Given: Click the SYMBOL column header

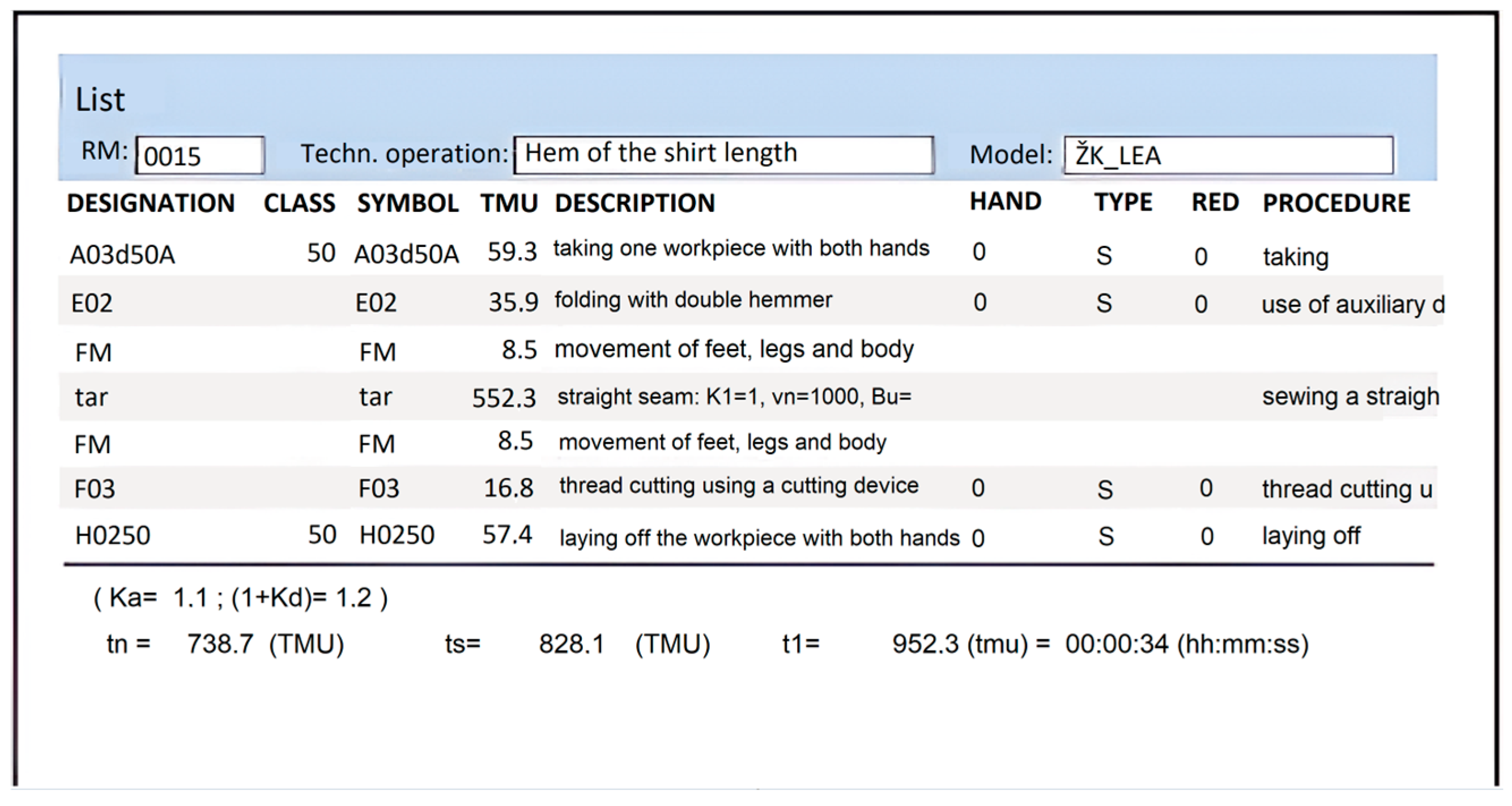Looking at the screenshot, I should [x=408, y=203].
